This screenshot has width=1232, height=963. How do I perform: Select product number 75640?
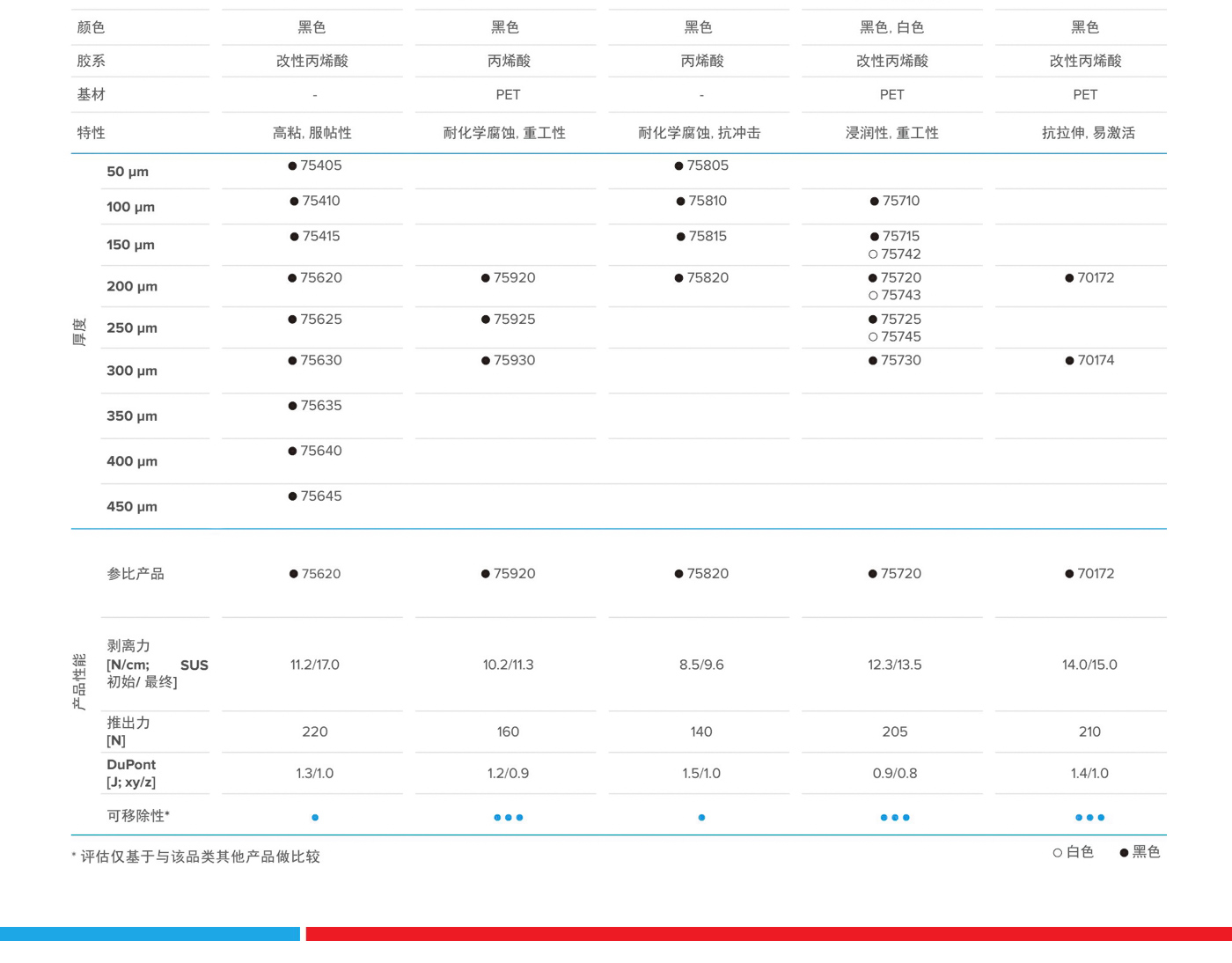(315, 451)
